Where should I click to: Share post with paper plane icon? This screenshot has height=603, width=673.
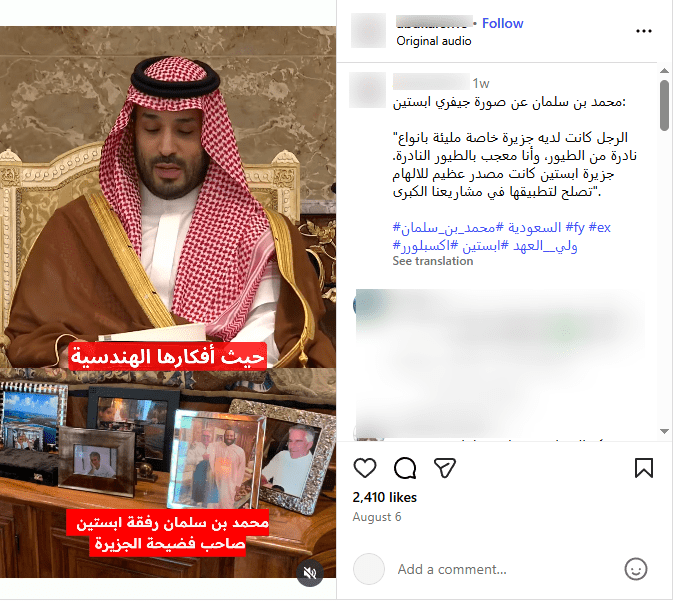(444, 467)
